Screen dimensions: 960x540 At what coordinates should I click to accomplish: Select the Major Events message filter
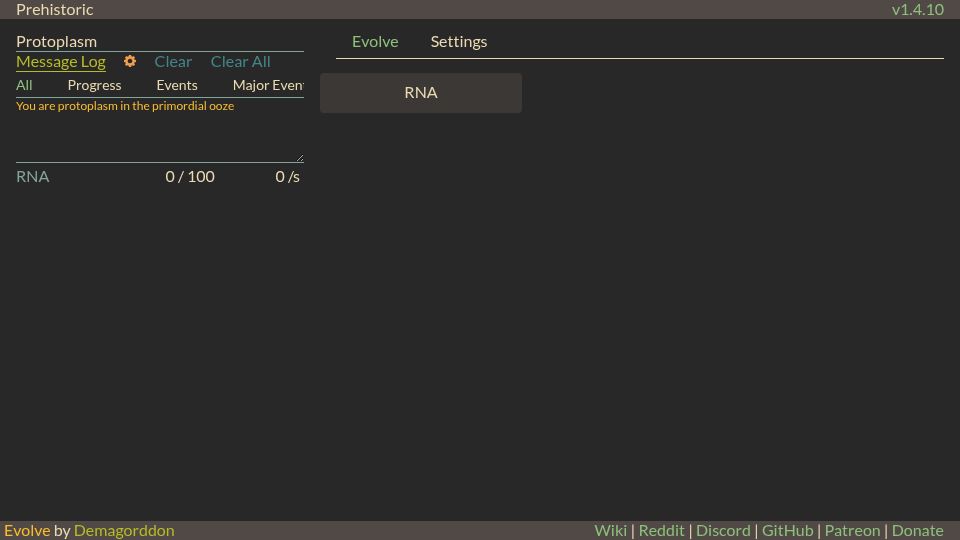tap(268, 85)
